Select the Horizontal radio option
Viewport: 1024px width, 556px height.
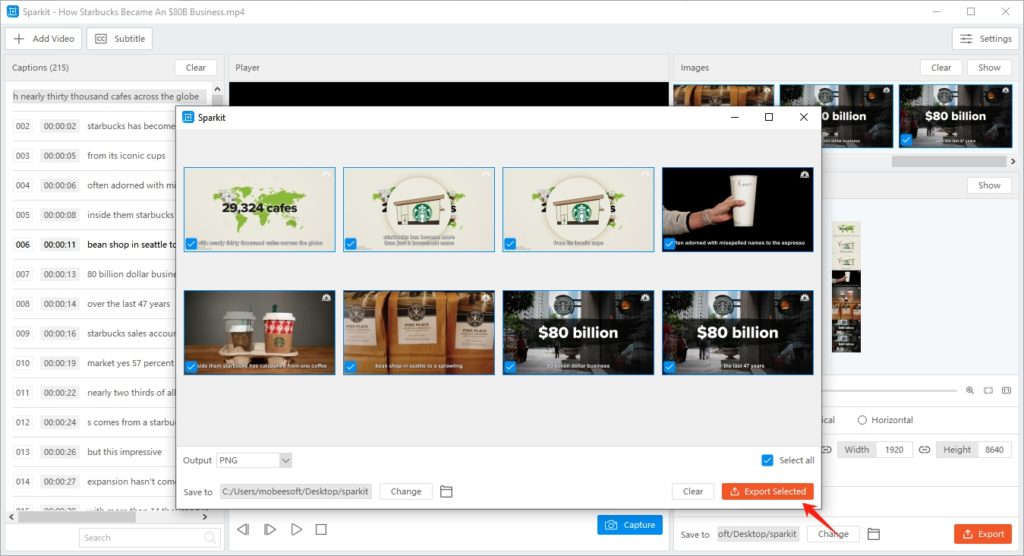pos(862,420)
